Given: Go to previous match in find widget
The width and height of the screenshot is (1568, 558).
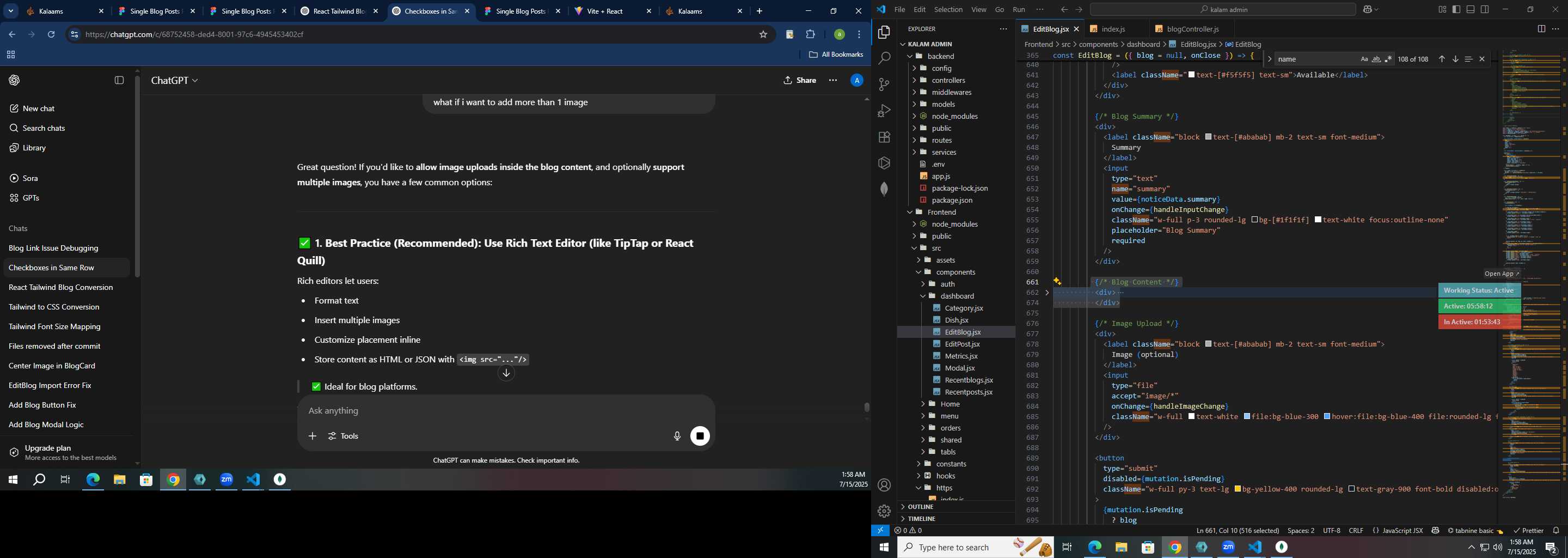Looking at the screenshot, I should click(1441, 59).
